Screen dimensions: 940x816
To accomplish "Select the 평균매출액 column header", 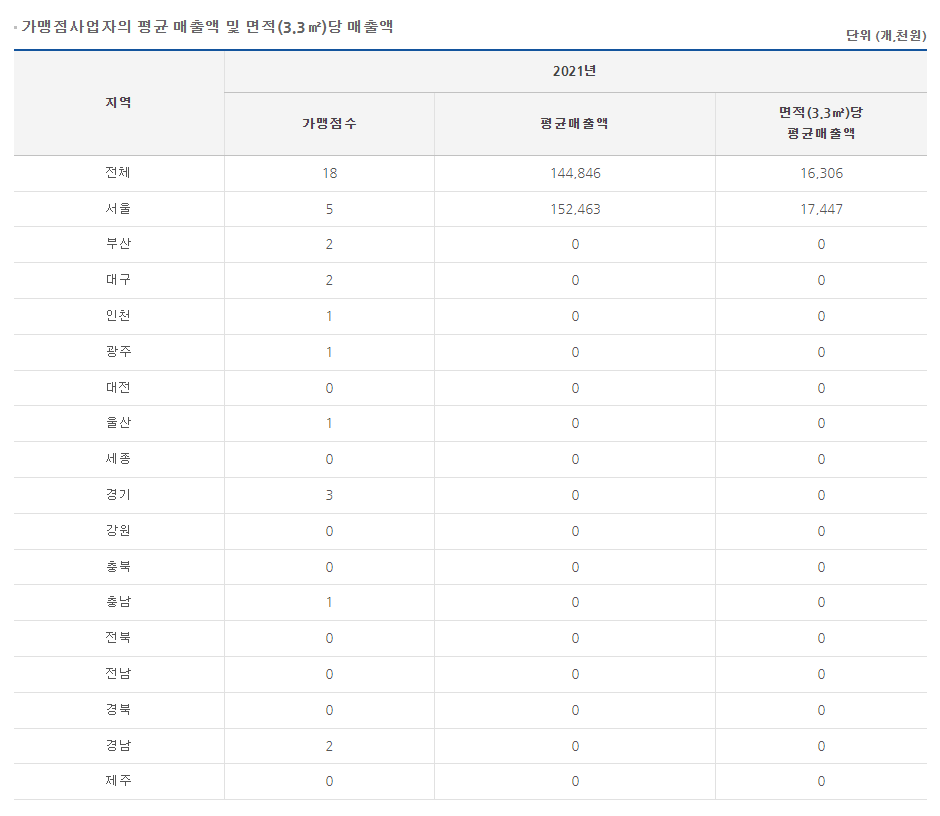I will [x=574, y=123].
